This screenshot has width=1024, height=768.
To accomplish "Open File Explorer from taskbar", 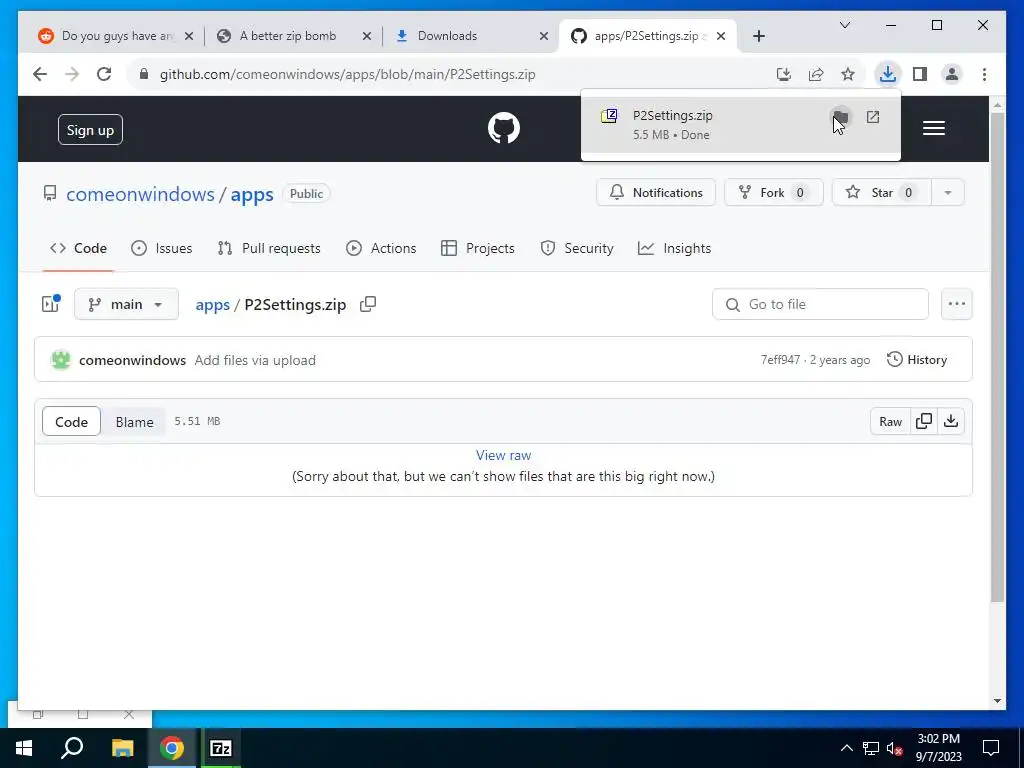I will coord(122,748).
